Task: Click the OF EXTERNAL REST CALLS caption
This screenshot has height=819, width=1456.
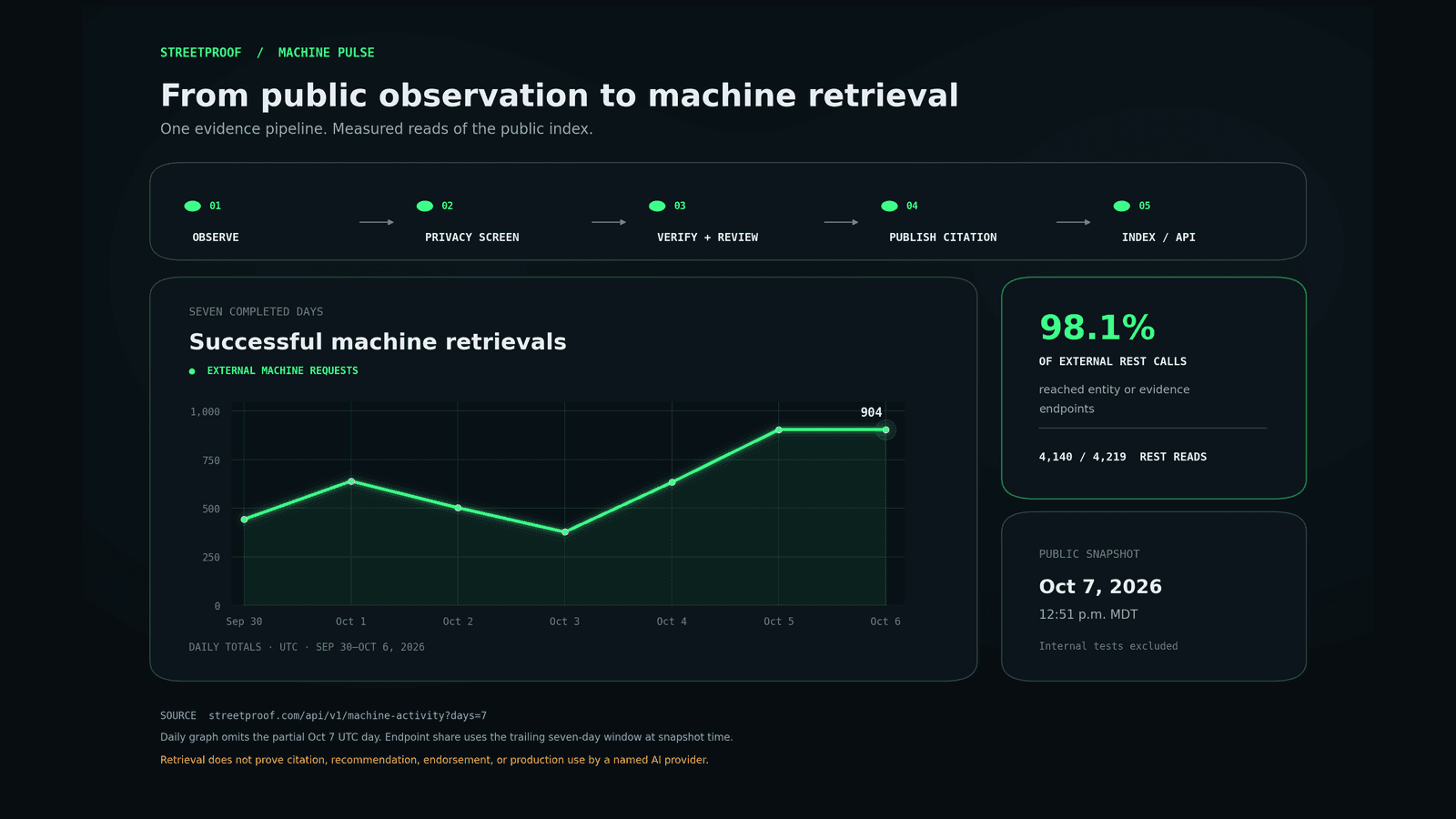Action: point(1113,361)
